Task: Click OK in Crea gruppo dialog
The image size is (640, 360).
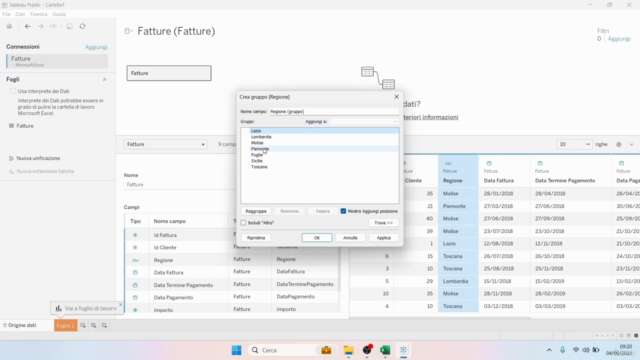Action: (x=317, y=238)
